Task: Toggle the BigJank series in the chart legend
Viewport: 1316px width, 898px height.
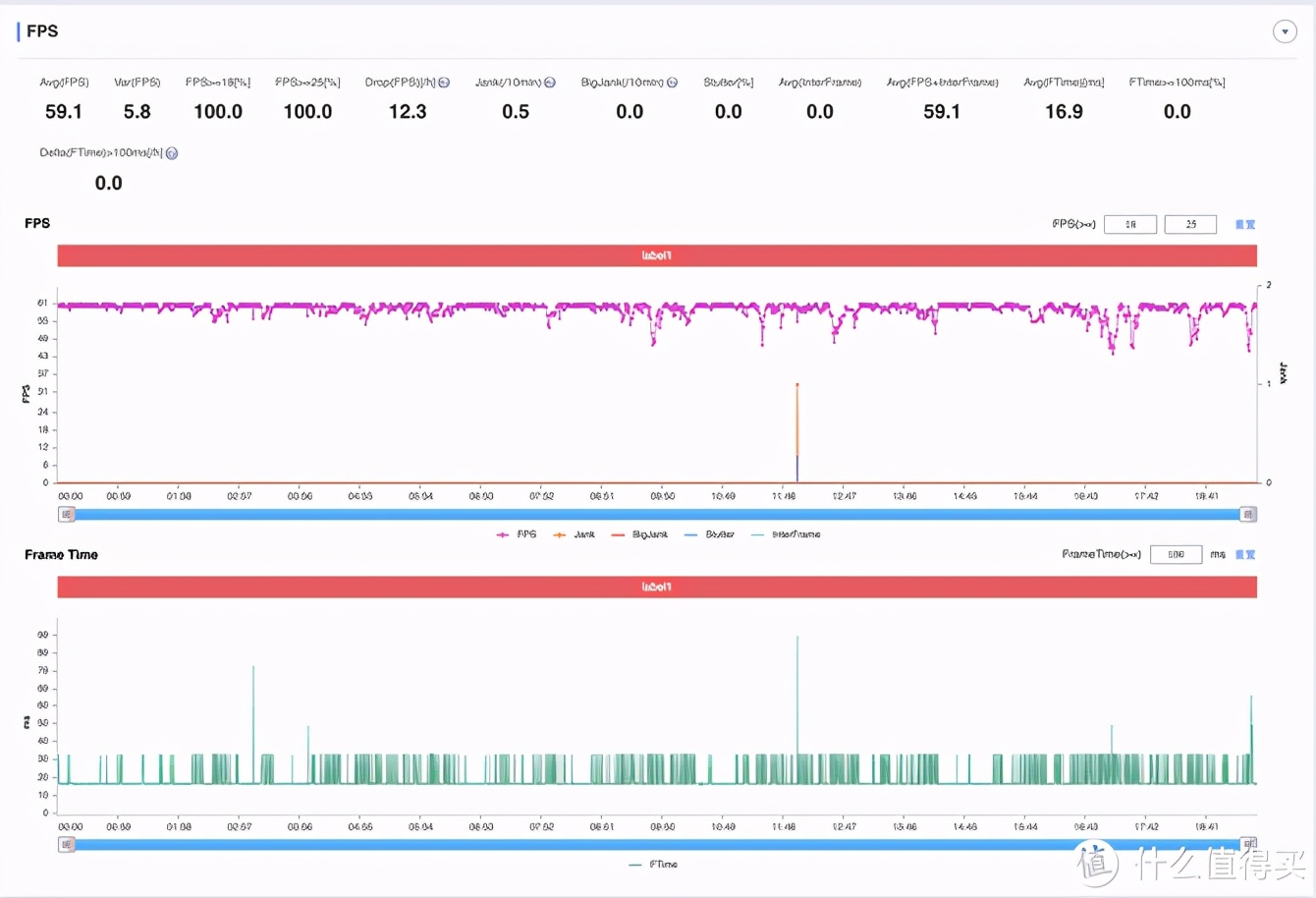Action: click(x=638, y=534)
